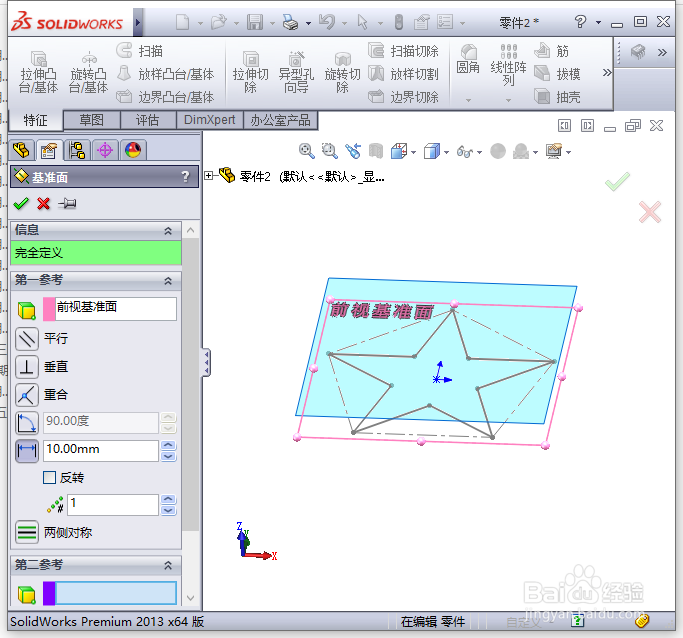Viewport: 683px width, 638px height.
Task: Select the Coincident (重合) constraint
Action: click(x=27, y=395)
